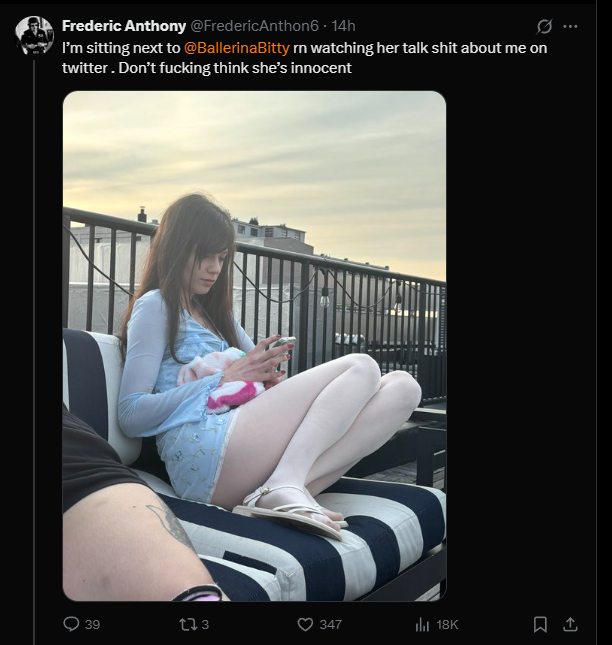The image size is (612, 645).
Task: Click the repost arrows icon
Action: 188,624
